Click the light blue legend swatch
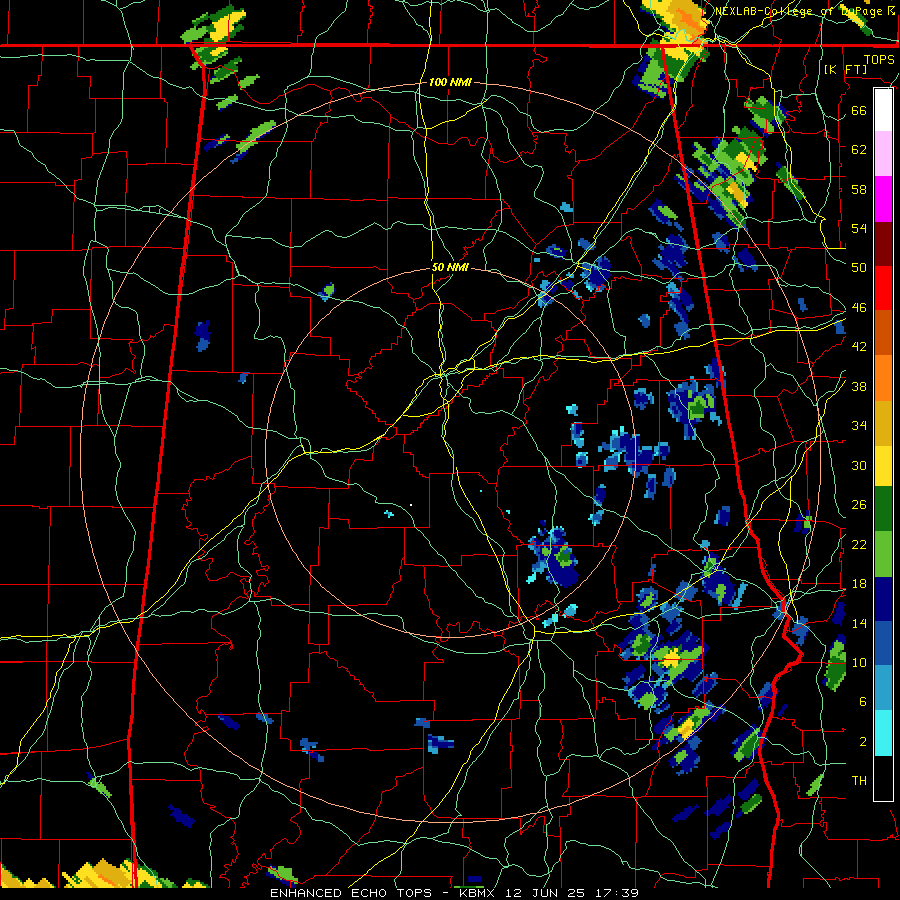This screenshot has height=900, width=900. click(883, 688)
